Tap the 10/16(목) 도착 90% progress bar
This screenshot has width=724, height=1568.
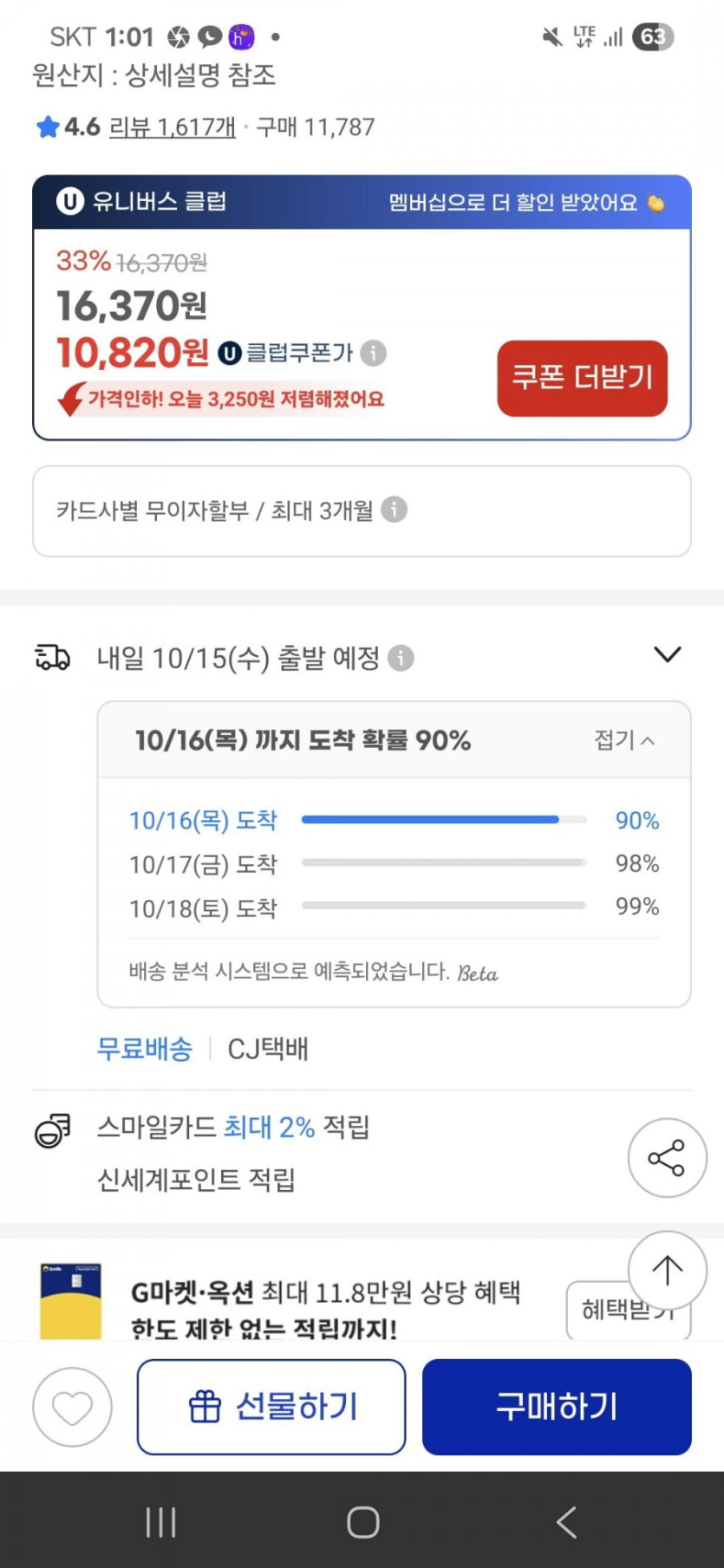click(x=444, y=819)
